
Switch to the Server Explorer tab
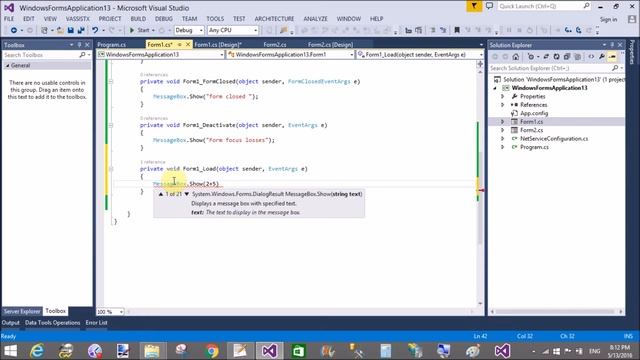[22, 311]
